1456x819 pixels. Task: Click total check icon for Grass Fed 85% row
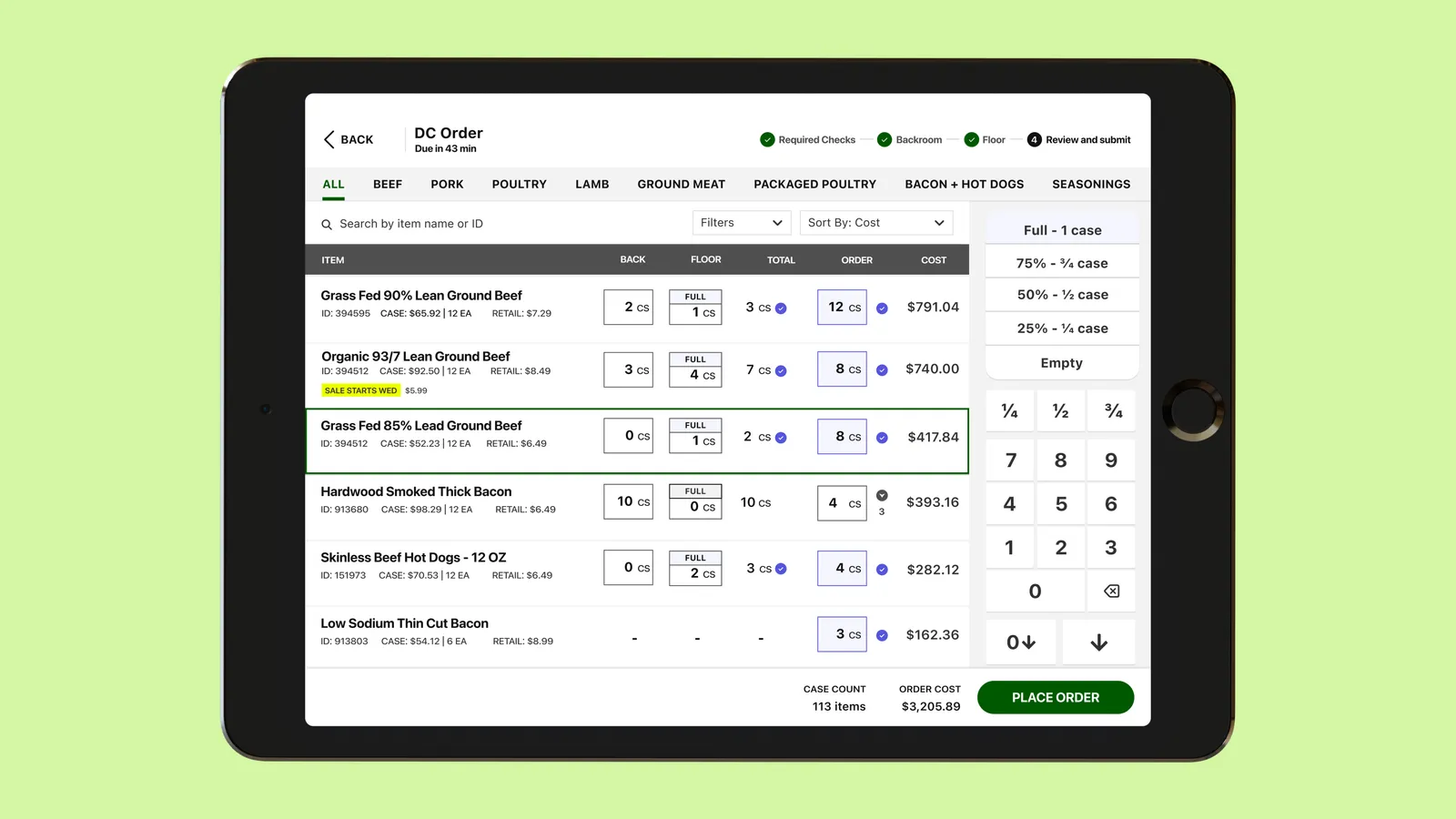(x=781, y=438)
